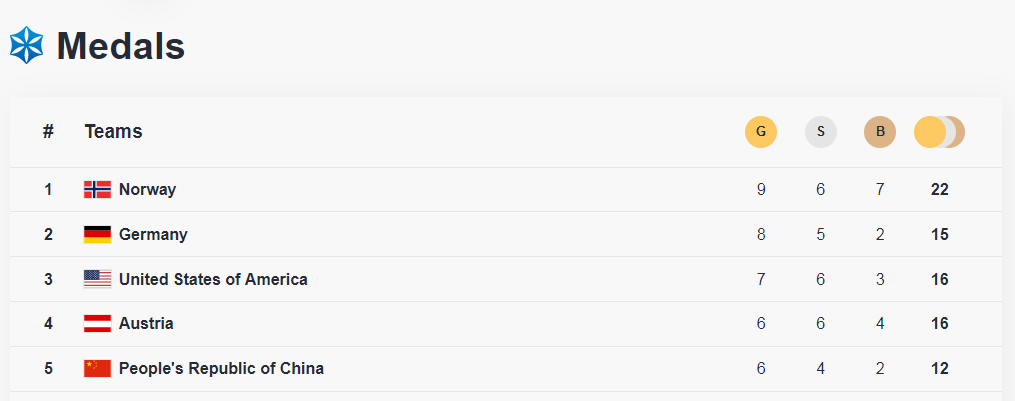Image resolution: width=1015 pixels, height=401 pixels.
Task: Click the Germany flag icon
Action: [x=97, y=235]
